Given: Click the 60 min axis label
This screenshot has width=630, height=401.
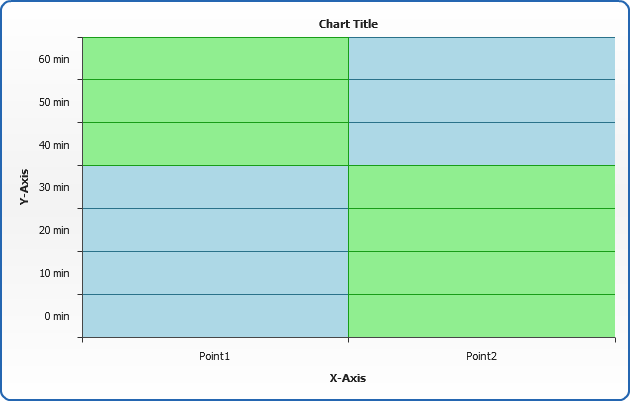Looking at the screenshot, I should point(54,59).
